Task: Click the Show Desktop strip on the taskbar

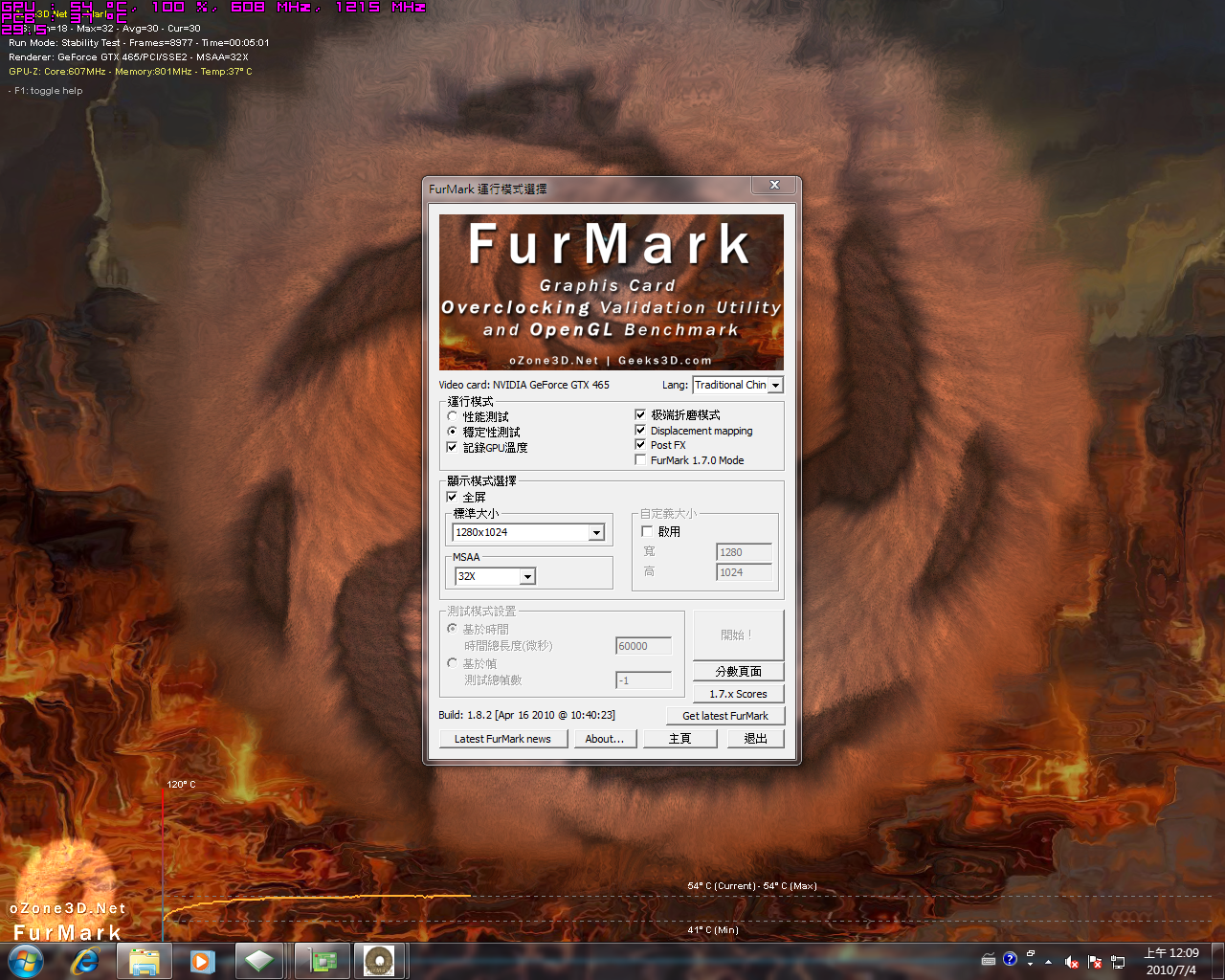Action: [x=1217, y=961]
